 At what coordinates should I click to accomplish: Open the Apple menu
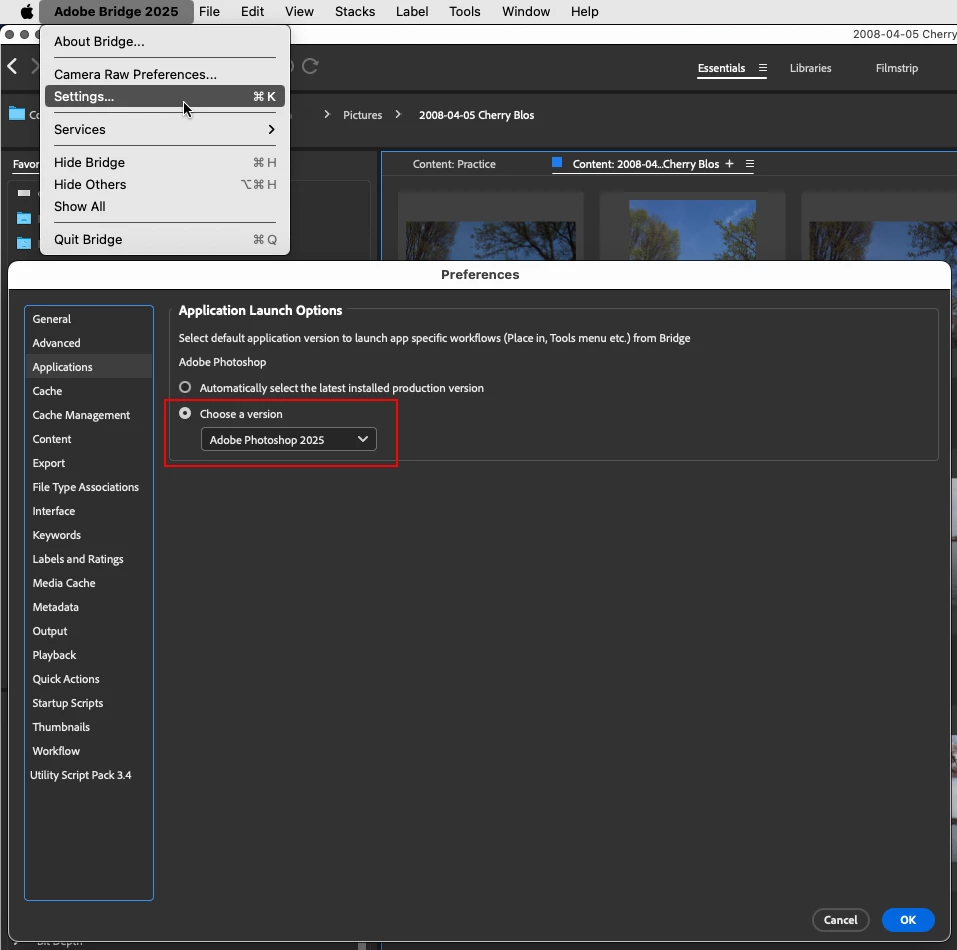pos(26,12)
